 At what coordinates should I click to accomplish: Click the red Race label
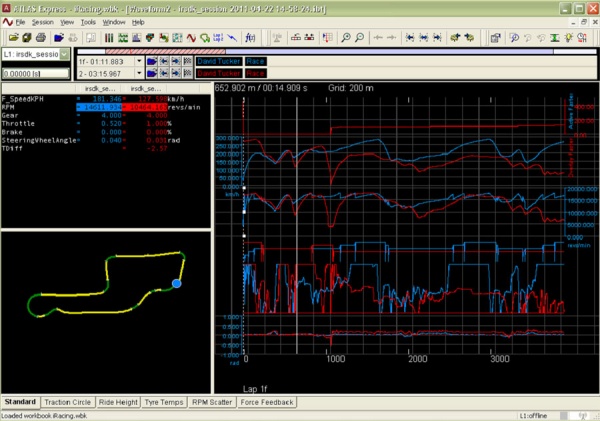point(256,74)
